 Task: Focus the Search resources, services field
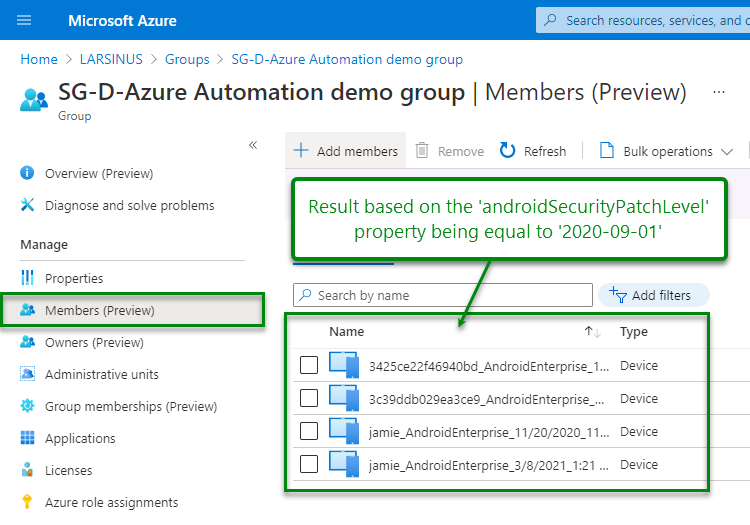643,20
